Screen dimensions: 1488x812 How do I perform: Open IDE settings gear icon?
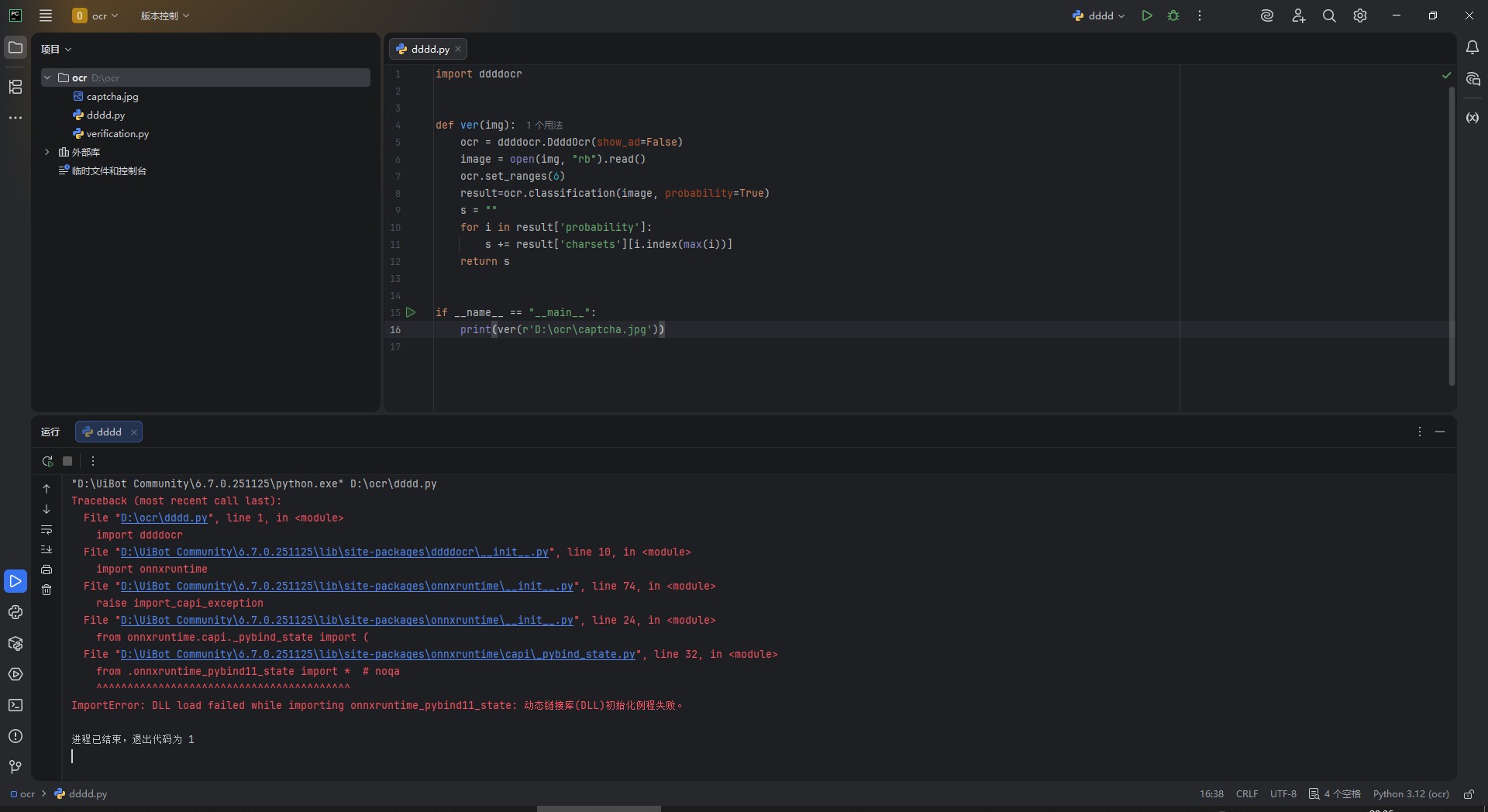tap(1360, 15)
